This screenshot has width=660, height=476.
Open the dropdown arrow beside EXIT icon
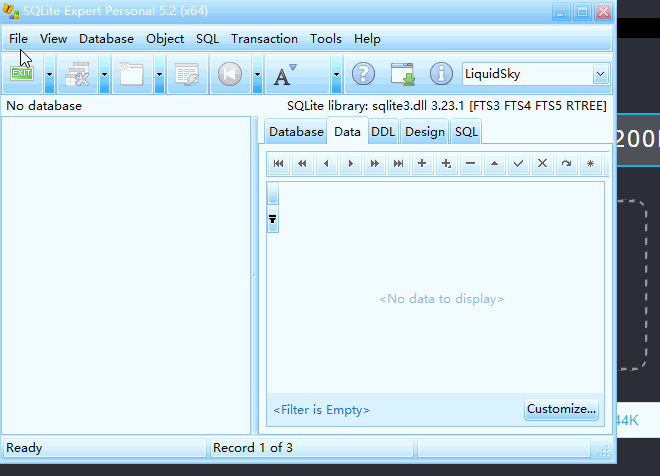(x=50, y=74)
